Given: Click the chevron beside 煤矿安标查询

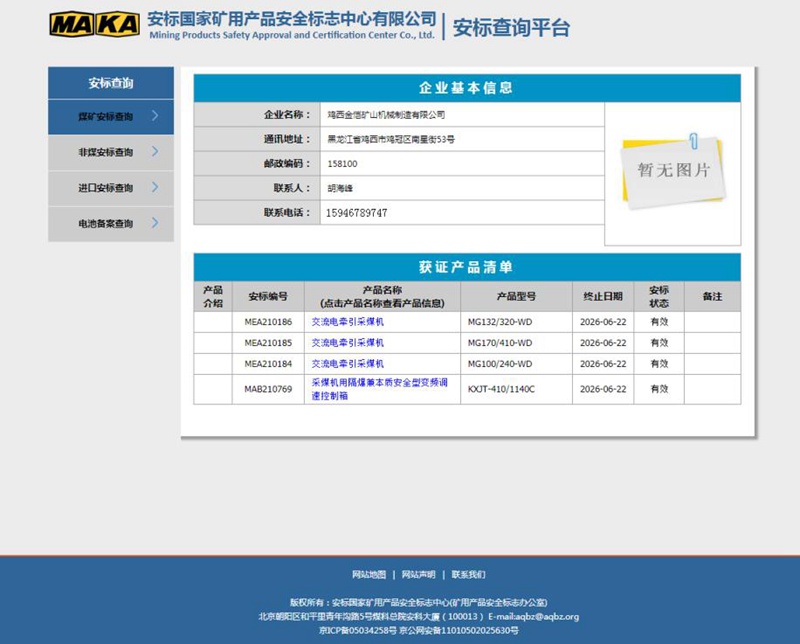Looking at the screenshot, I should (x=155, y=116).
